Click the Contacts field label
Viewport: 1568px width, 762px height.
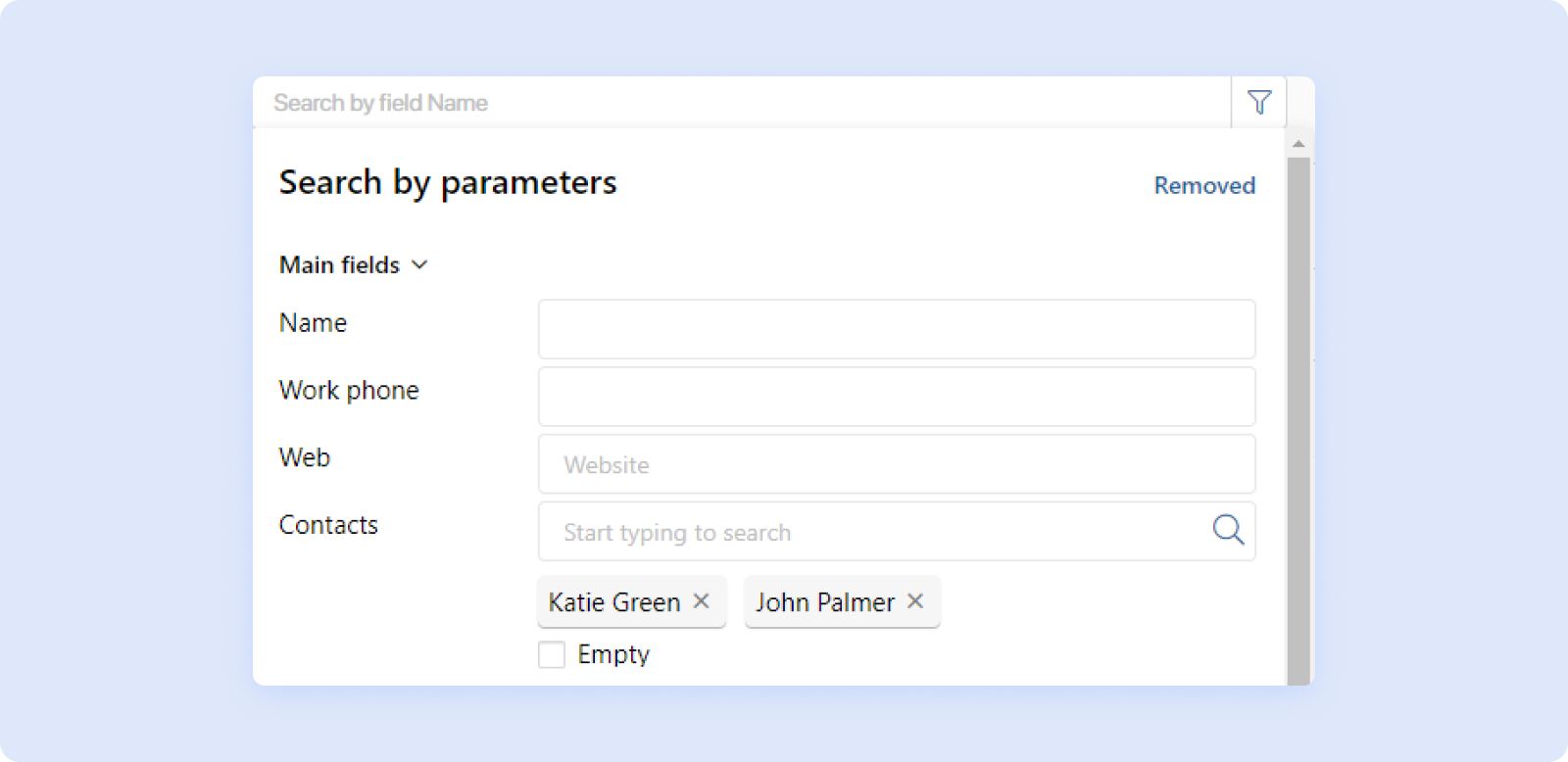point(328,525)
